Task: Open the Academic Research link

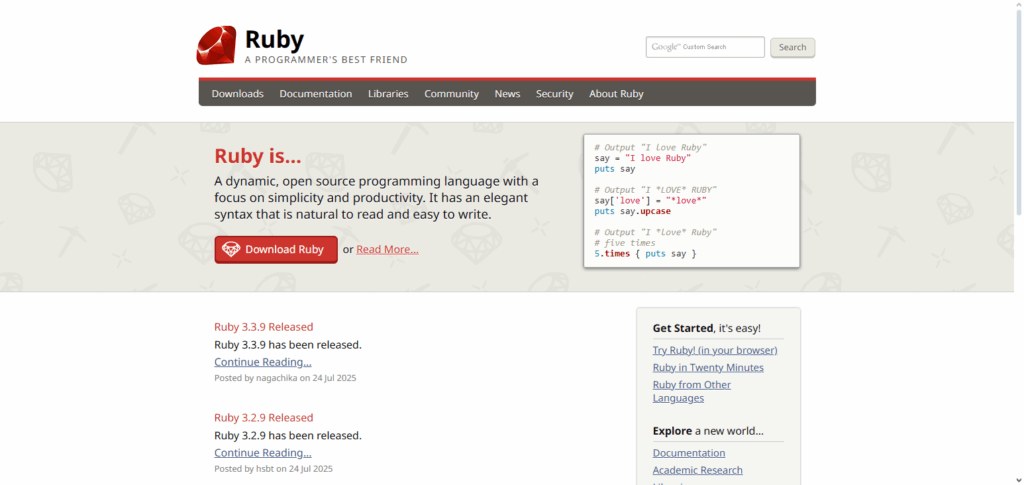Action: tap(697, 470)
